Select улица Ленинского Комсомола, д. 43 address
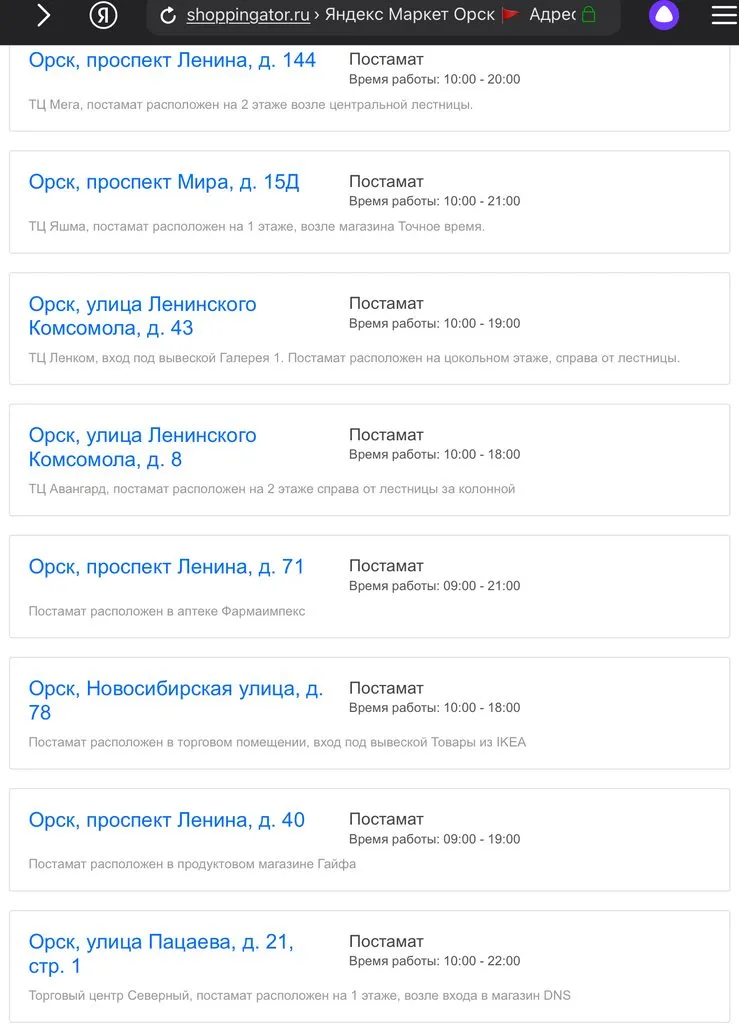Viewport: 739px width, 1024px height. (x=142, y=316)
